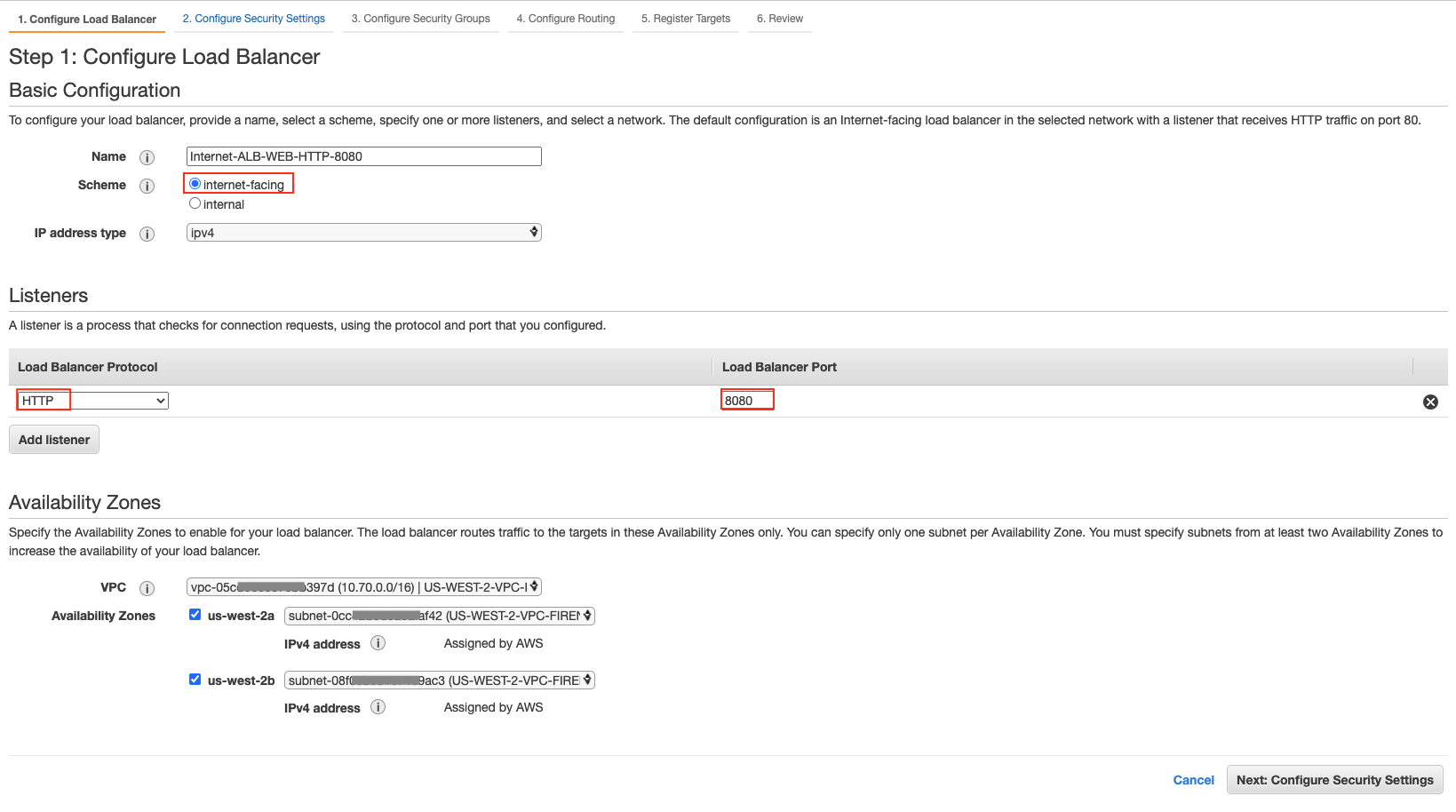
Task: Open the VPC selection dropdown
Action: pos(363,586)
